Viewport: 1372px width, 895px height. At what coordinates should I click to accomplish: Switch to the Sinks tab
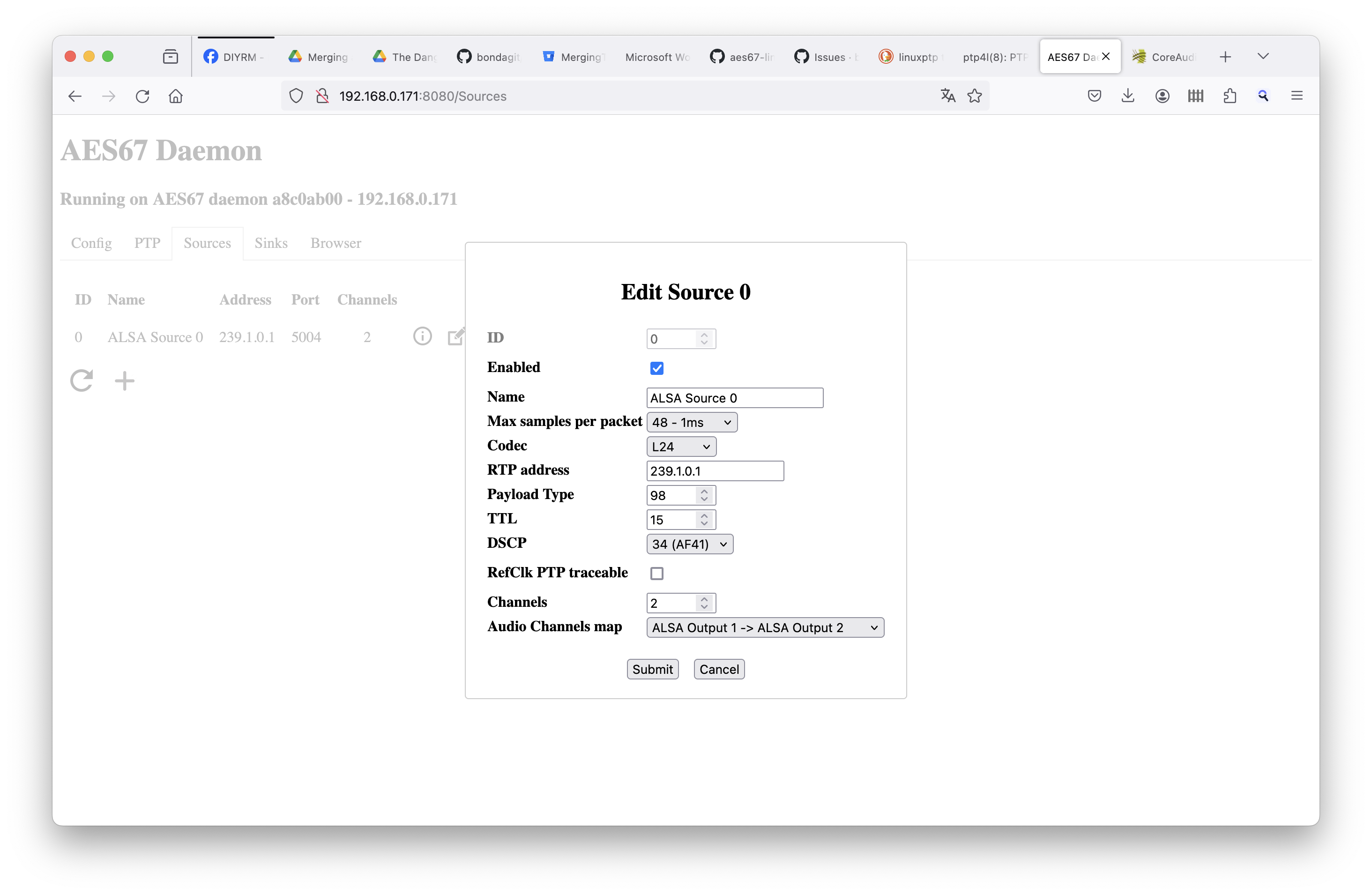(x=271, y=243)
